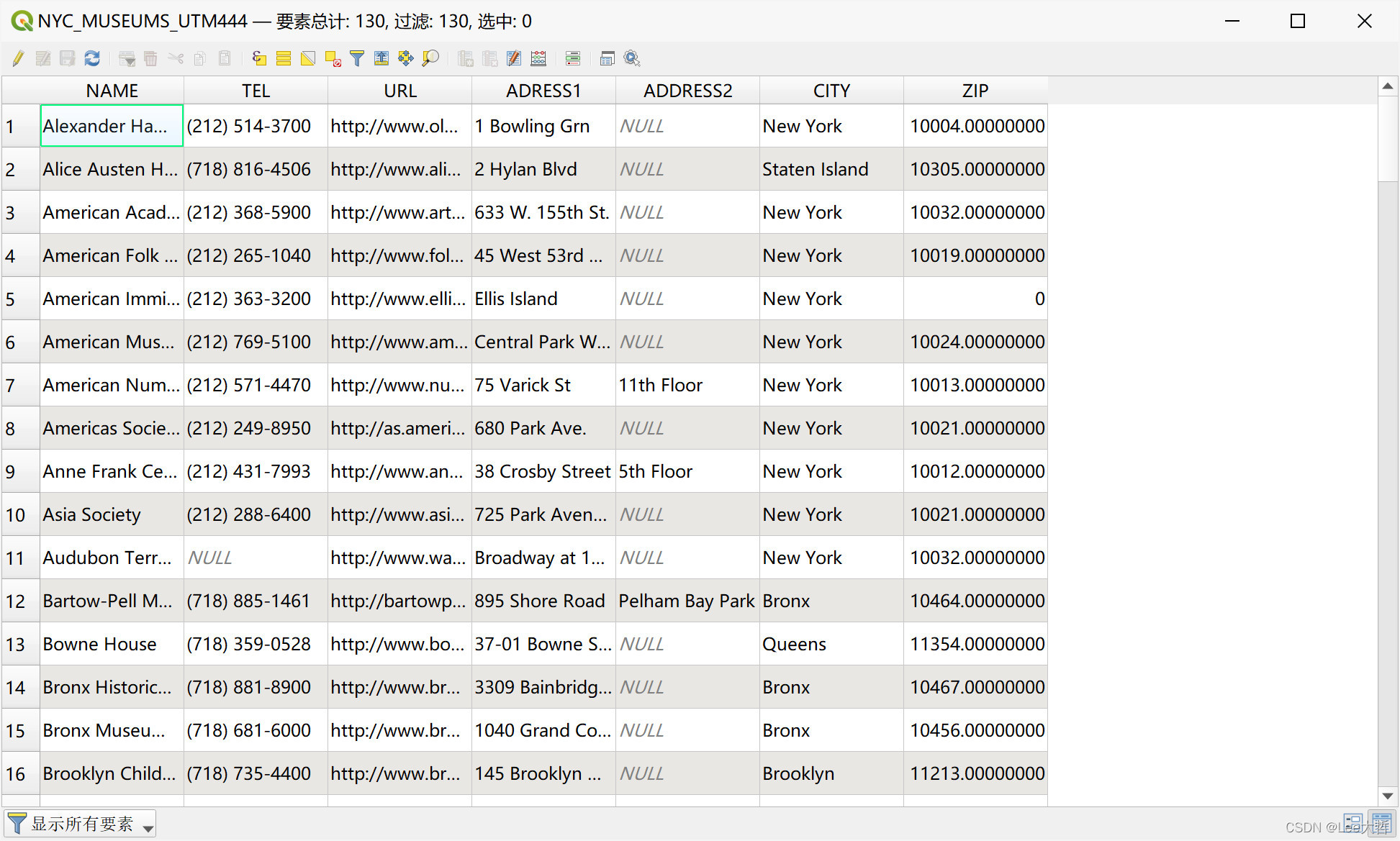Click the Pelham Bay Park cell
The width and height of the screenshot is (1400, 841).
[687, 601]
